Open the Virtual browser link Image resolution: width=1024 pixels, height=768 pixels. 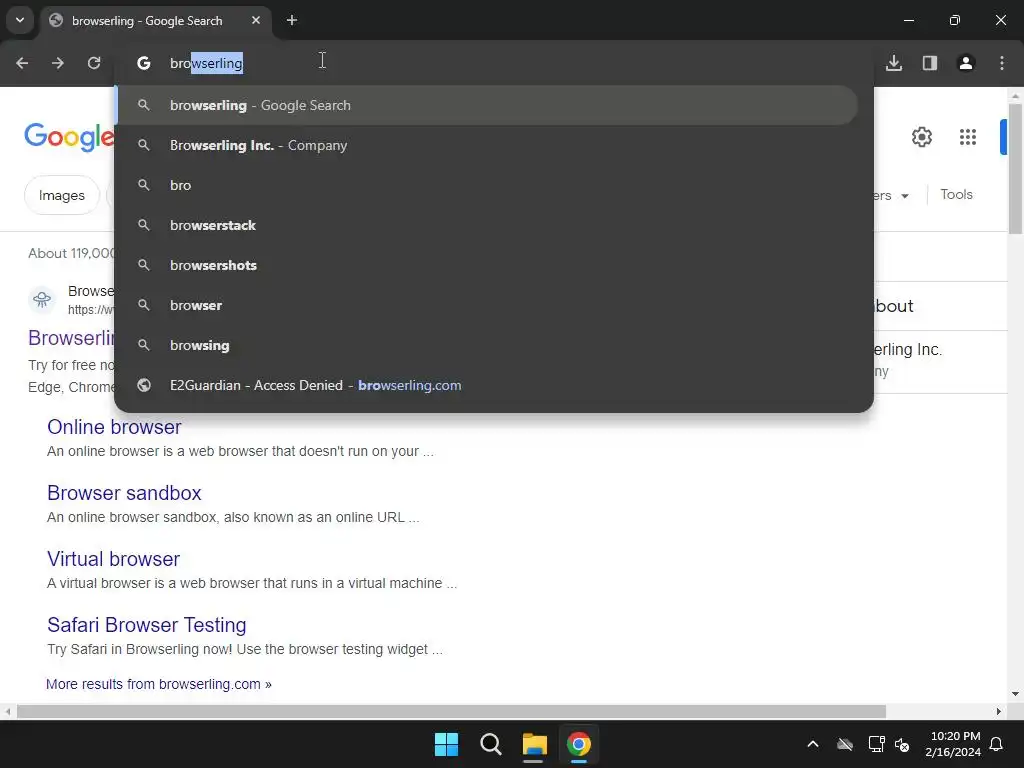[x=113, y=559]
